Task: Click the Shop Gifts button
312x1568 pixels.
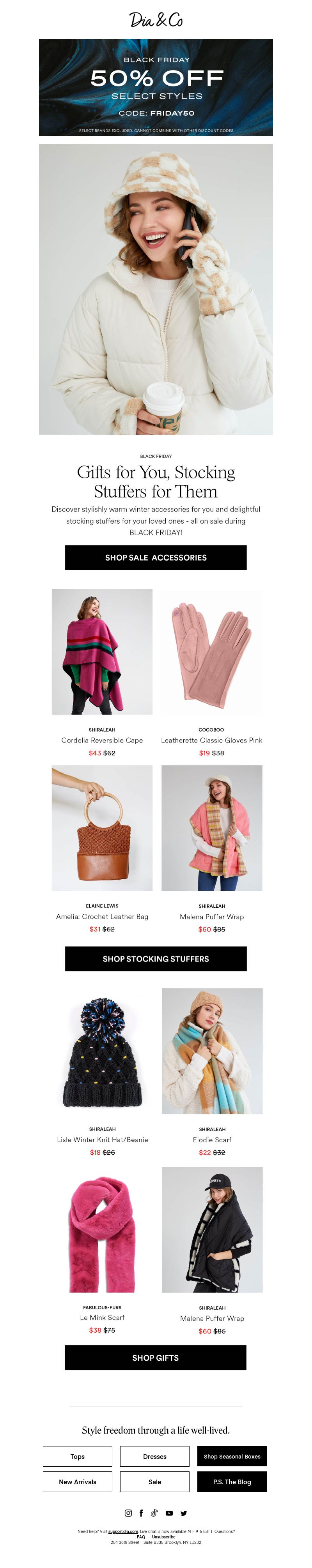Action: tap(155, 1357)
